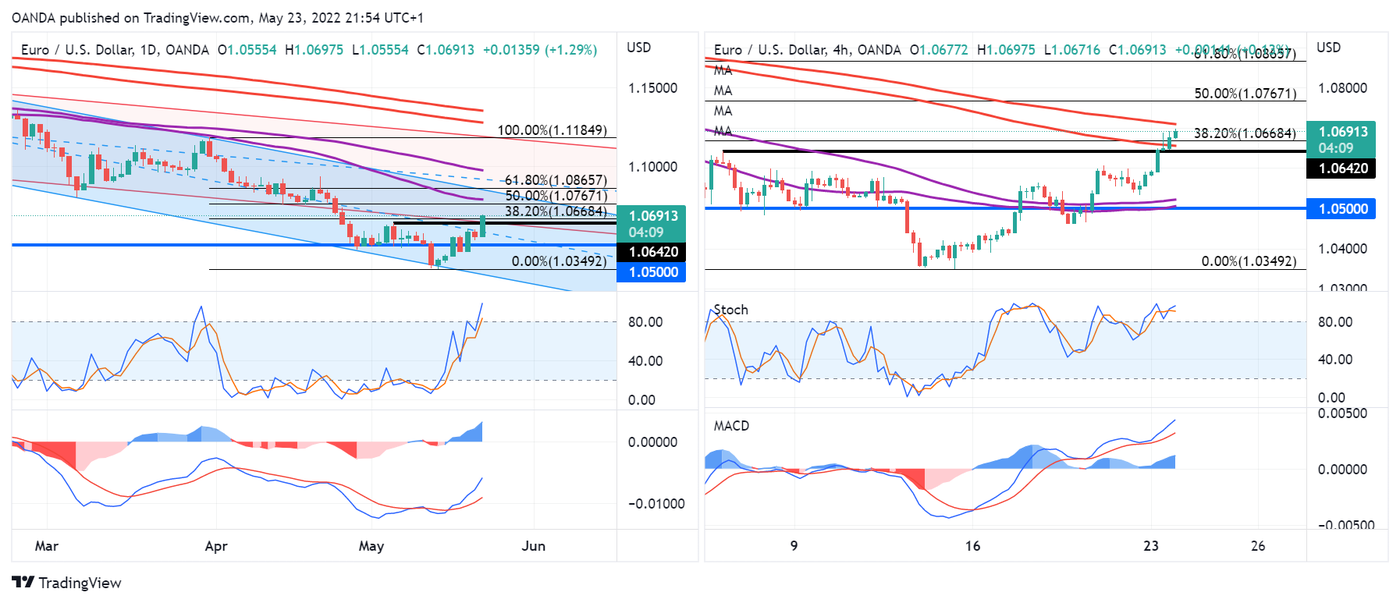Image resolution: width=1400 pixels, height=603 pixels.
Task: Click the blue 1.05000 price label on daily chart
Action: click(x=650, y=272)
